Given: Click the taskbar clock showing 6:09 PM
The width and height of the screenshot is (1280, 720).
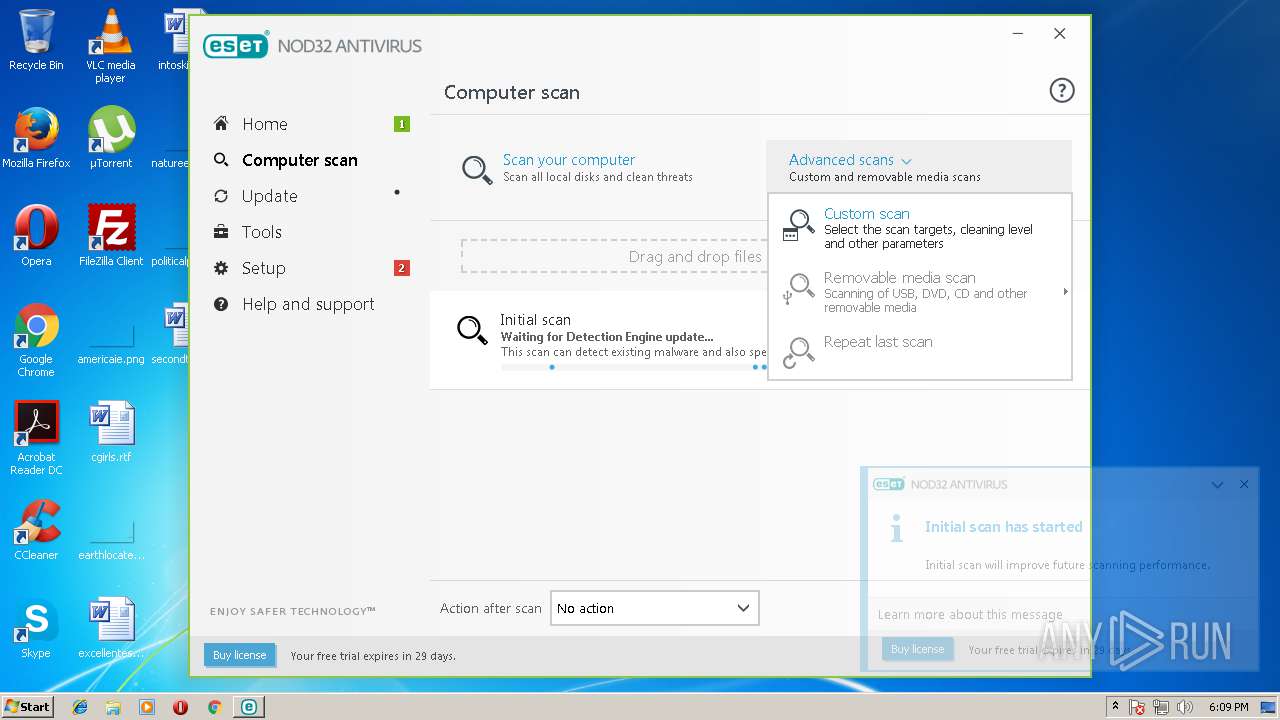Looking at the screenshot, I should 1228,707.
